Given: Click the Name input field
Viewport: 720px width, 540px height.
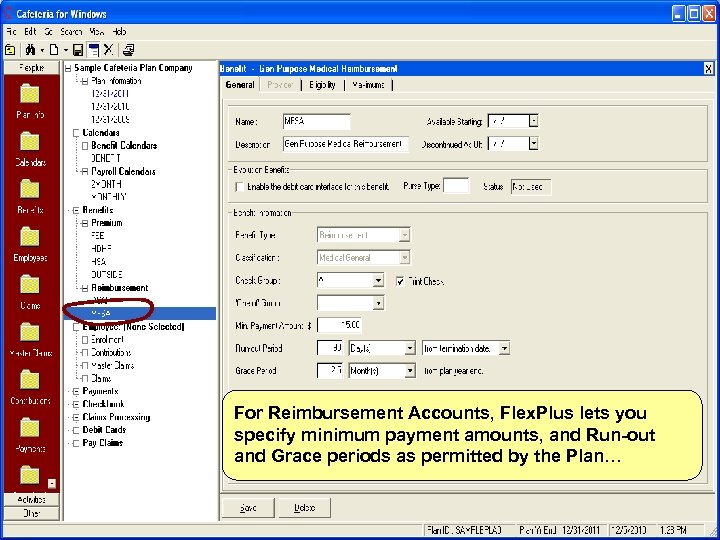Looking at the screenshot, I should click(x=316, y=121).
